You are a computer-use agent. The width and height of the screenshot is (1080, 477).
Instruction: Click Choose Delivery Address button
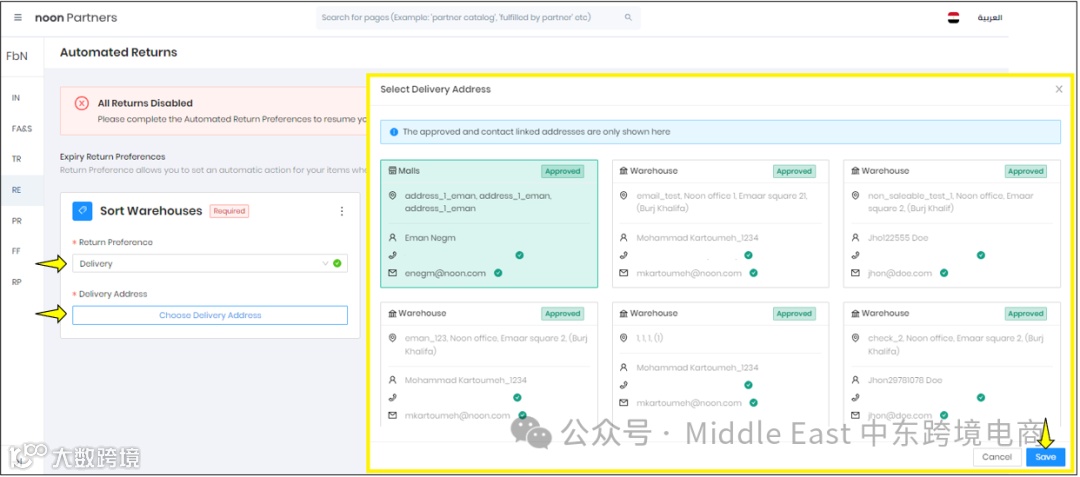pos(209,315)
